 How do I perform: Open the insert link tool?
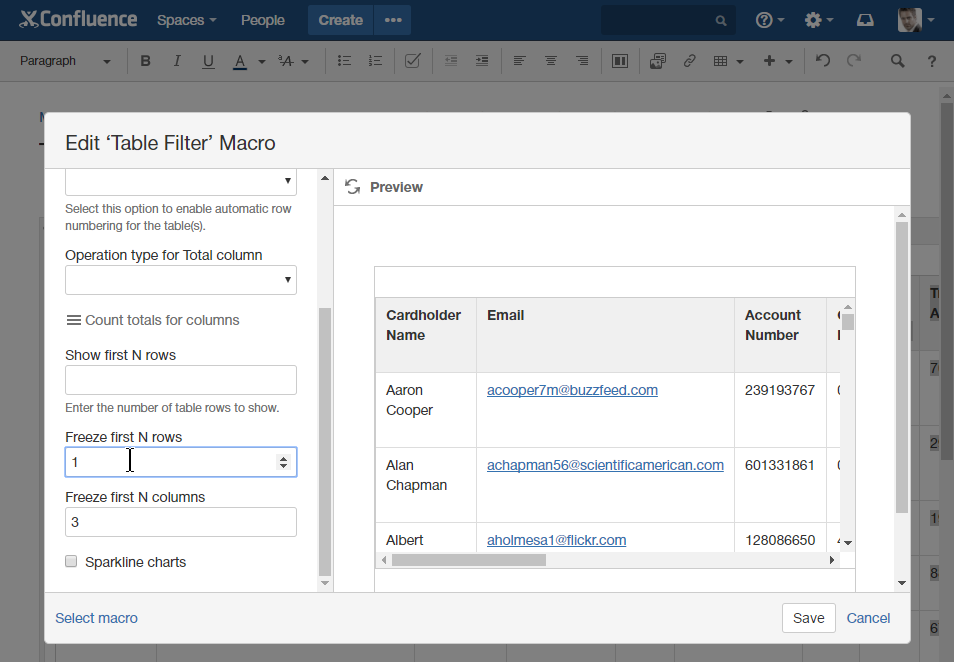(689, 61)
